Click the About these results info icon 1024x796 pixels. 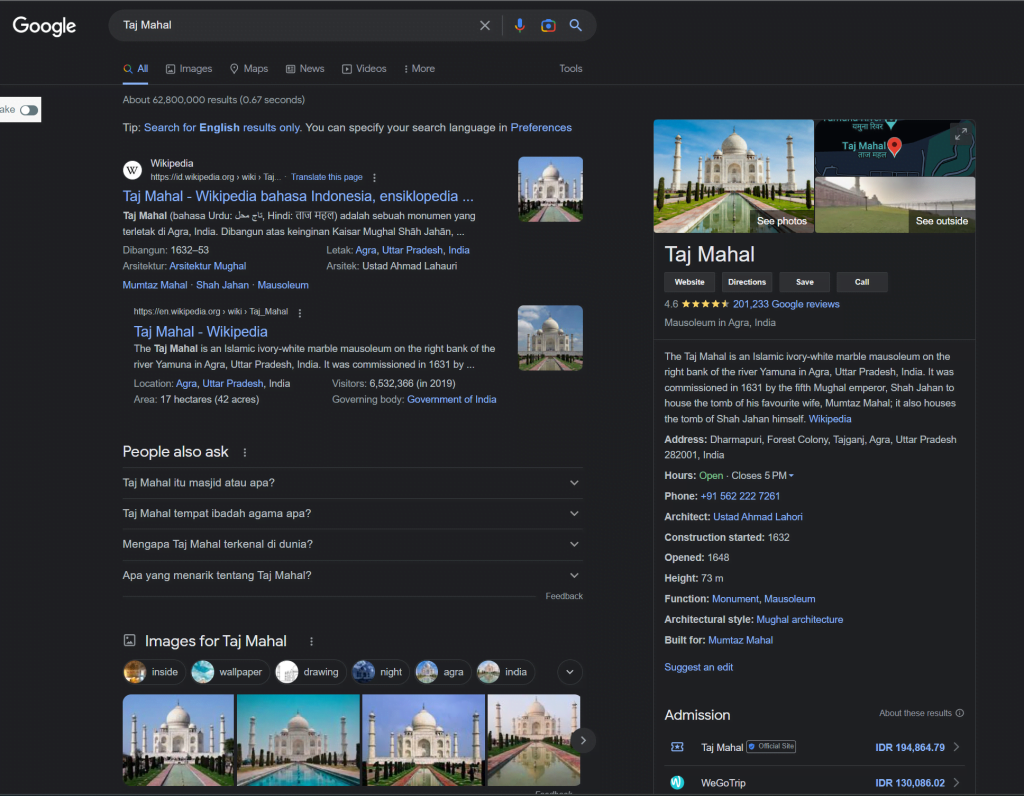point(961,713)
